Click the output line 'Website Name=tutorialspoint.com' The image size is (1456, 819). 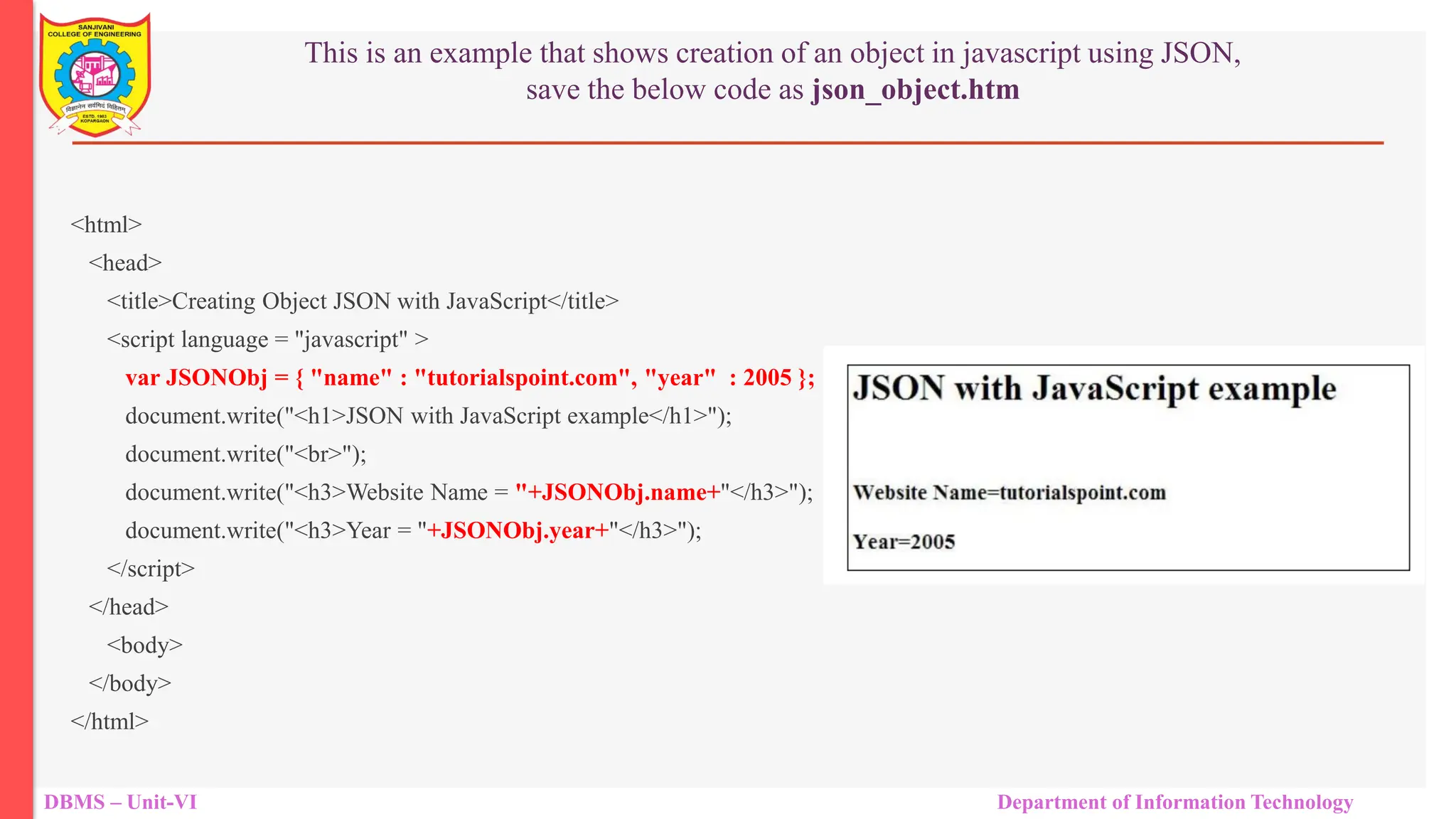(x=1010, y=493)
